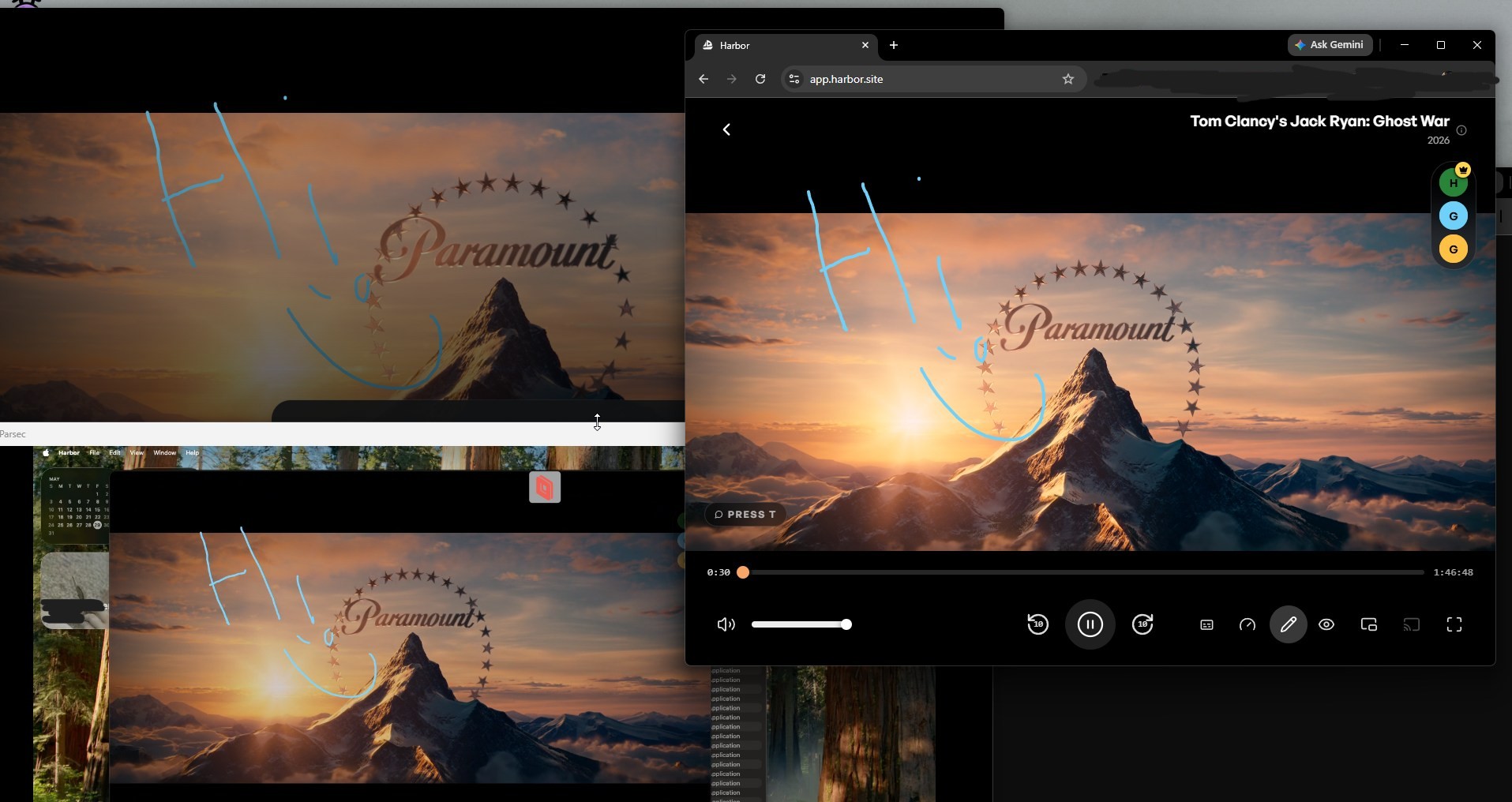Click the browser back arrow
This screenshot has height=802, width=1512.
703,79
